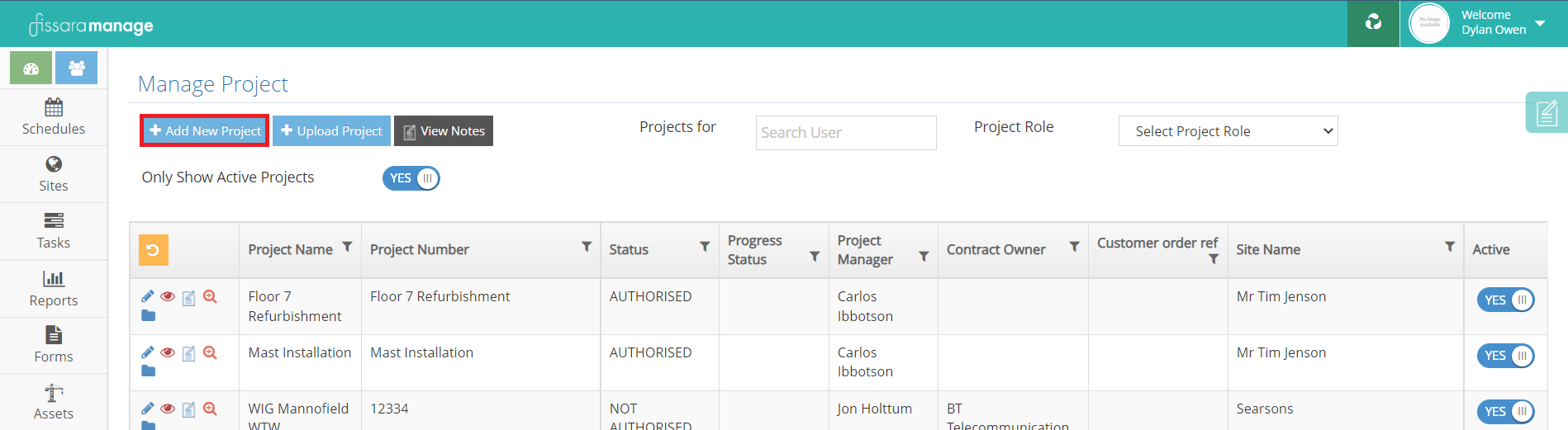Edit WIG Mannofield WTW with pencil icon
Screen dimensions: 1568x430
(x=148, y=409)
